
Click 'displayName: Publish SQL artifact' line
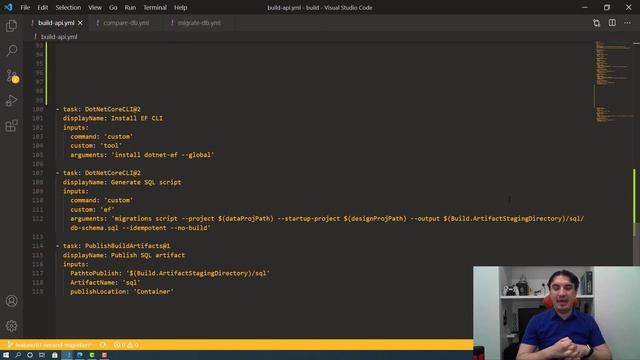(124, 256)
